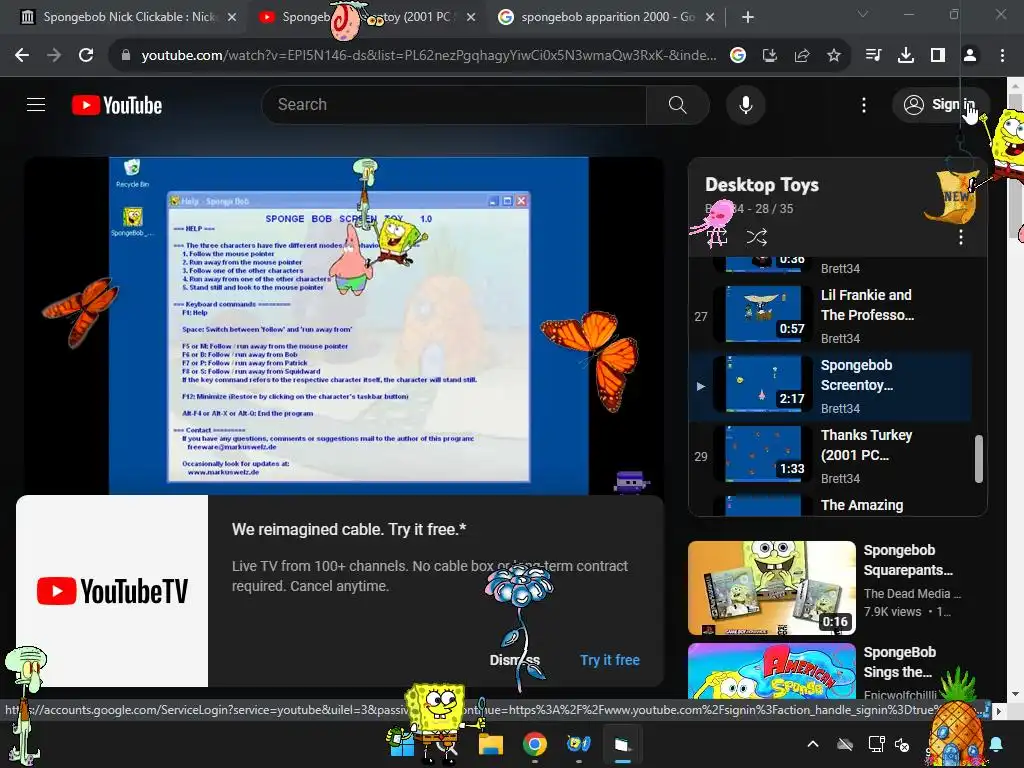1024x768 pixels.
Task: Click the browser forward arrow
Action: pos(54,56)
